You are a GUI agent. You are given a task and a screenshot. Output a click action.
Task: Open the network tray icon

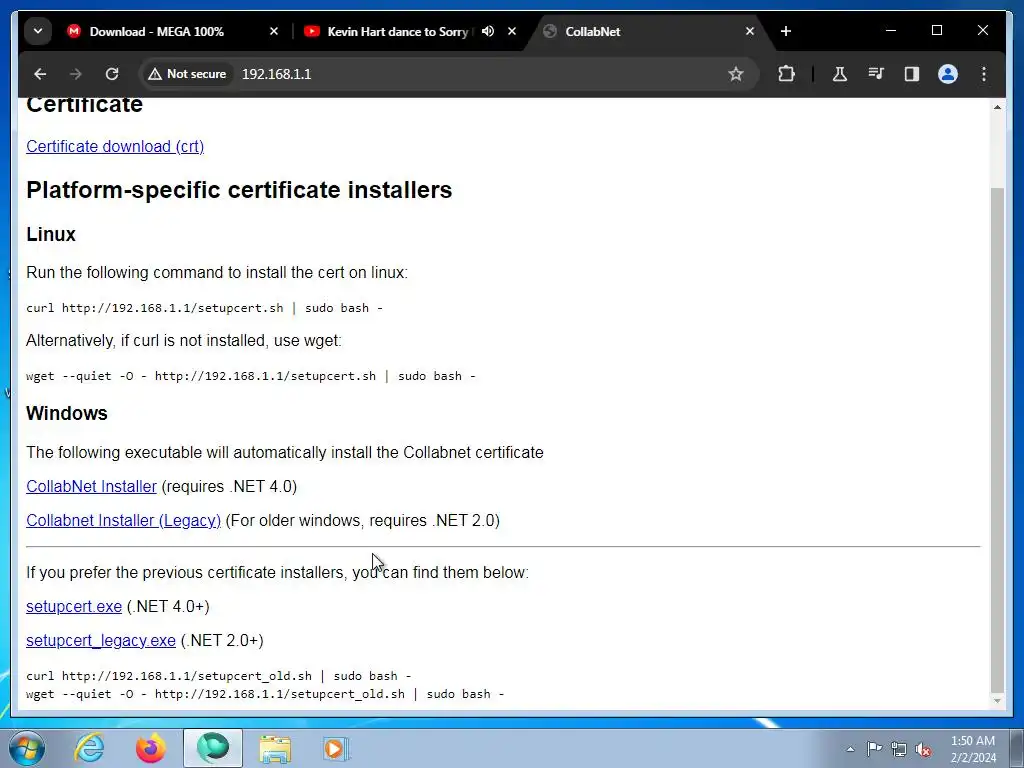point(899,749)
